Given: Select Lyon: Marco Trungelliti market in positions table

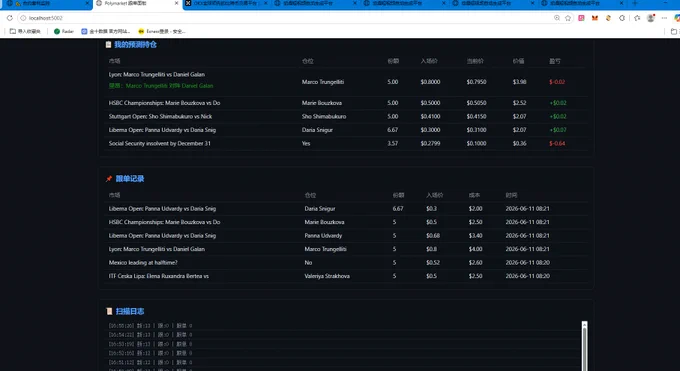Looking at the screenshot, I should [x=157, y=75].
